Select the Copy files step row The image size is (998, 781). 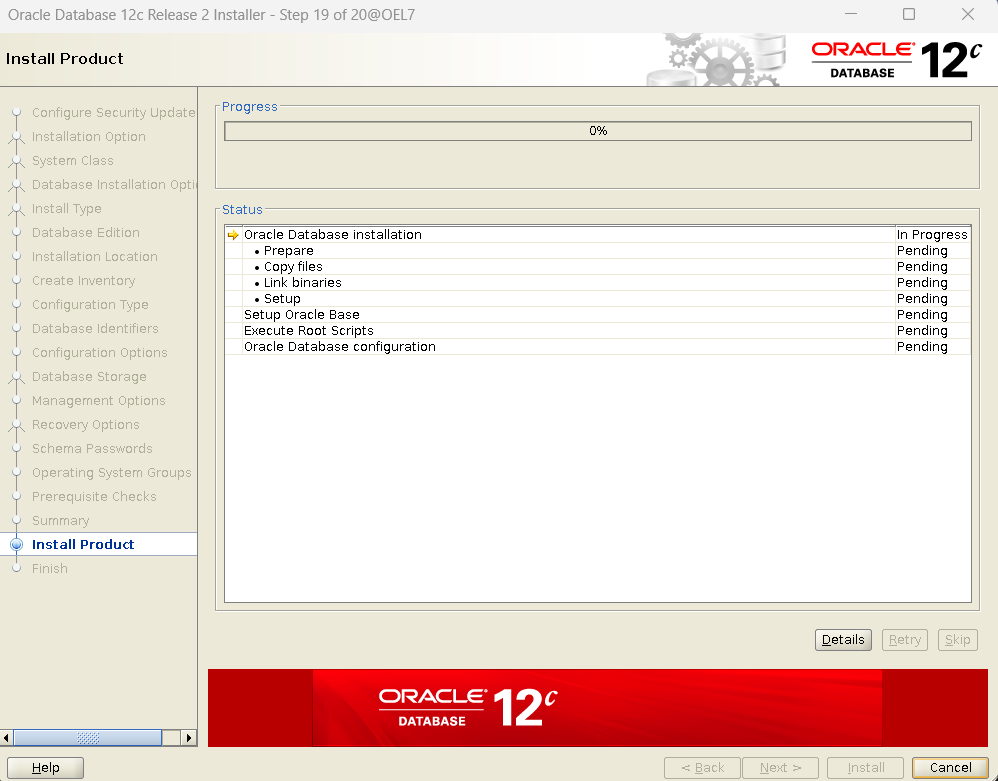coord(598,267)
